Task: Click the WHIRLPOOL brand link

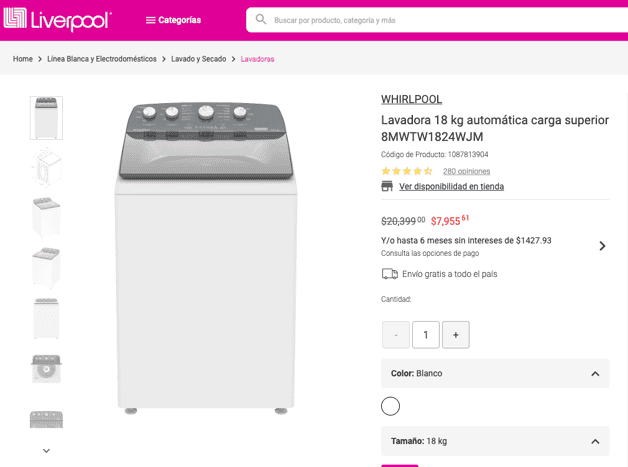Action: click(x=411, y=99)
